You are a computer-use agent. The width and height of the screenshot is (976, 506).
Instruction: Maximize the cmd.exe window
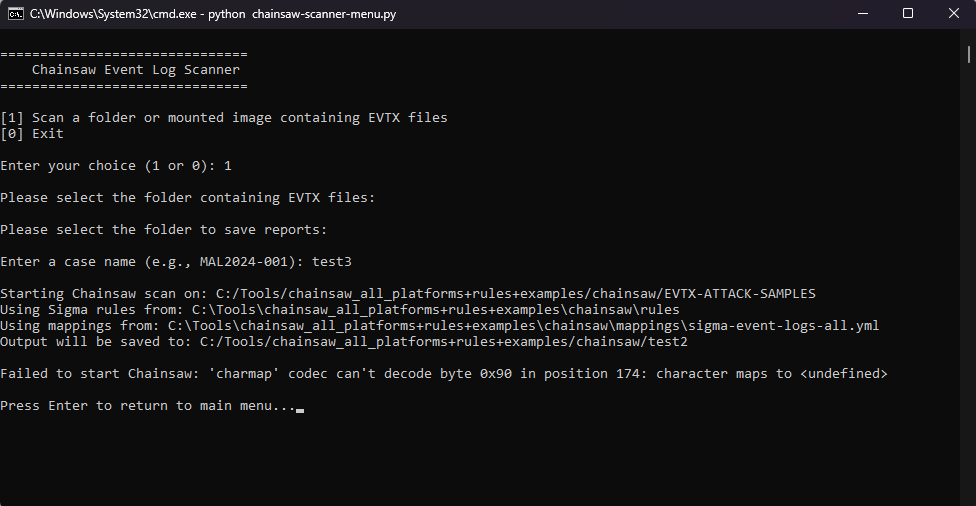(x=908, y=14)
